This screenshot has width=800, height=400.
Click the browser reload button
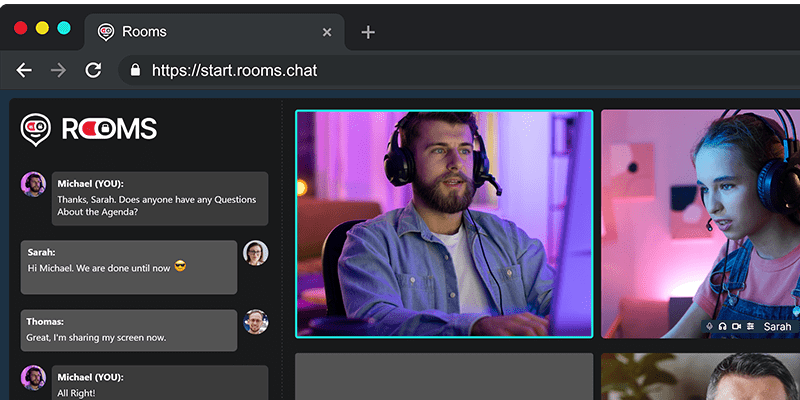tap(93, 70)
